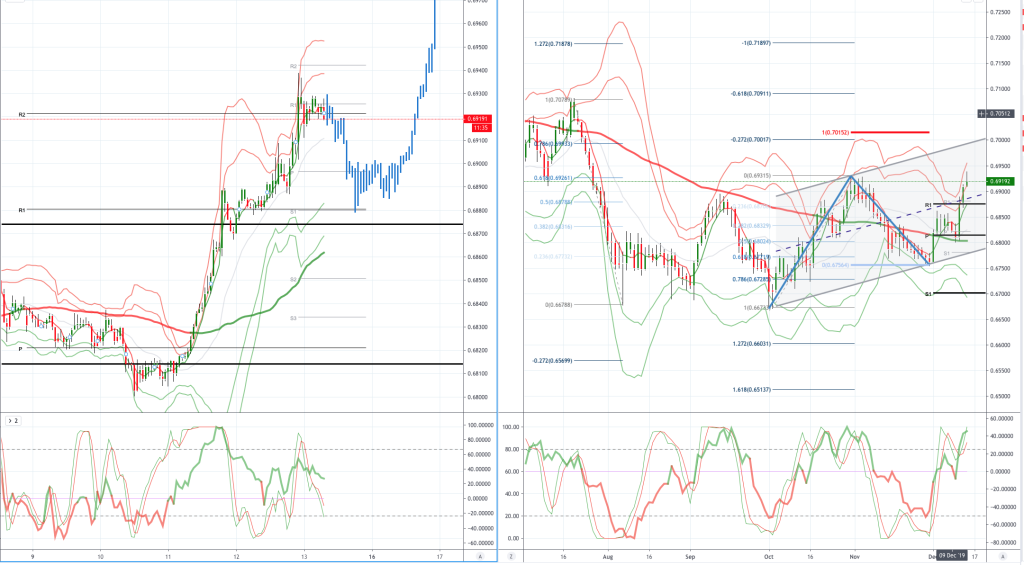Click the 0(0.69315) Fibonacci label
The width and height of the screenshot is (1024, 565).
click(x=757, y=176)
